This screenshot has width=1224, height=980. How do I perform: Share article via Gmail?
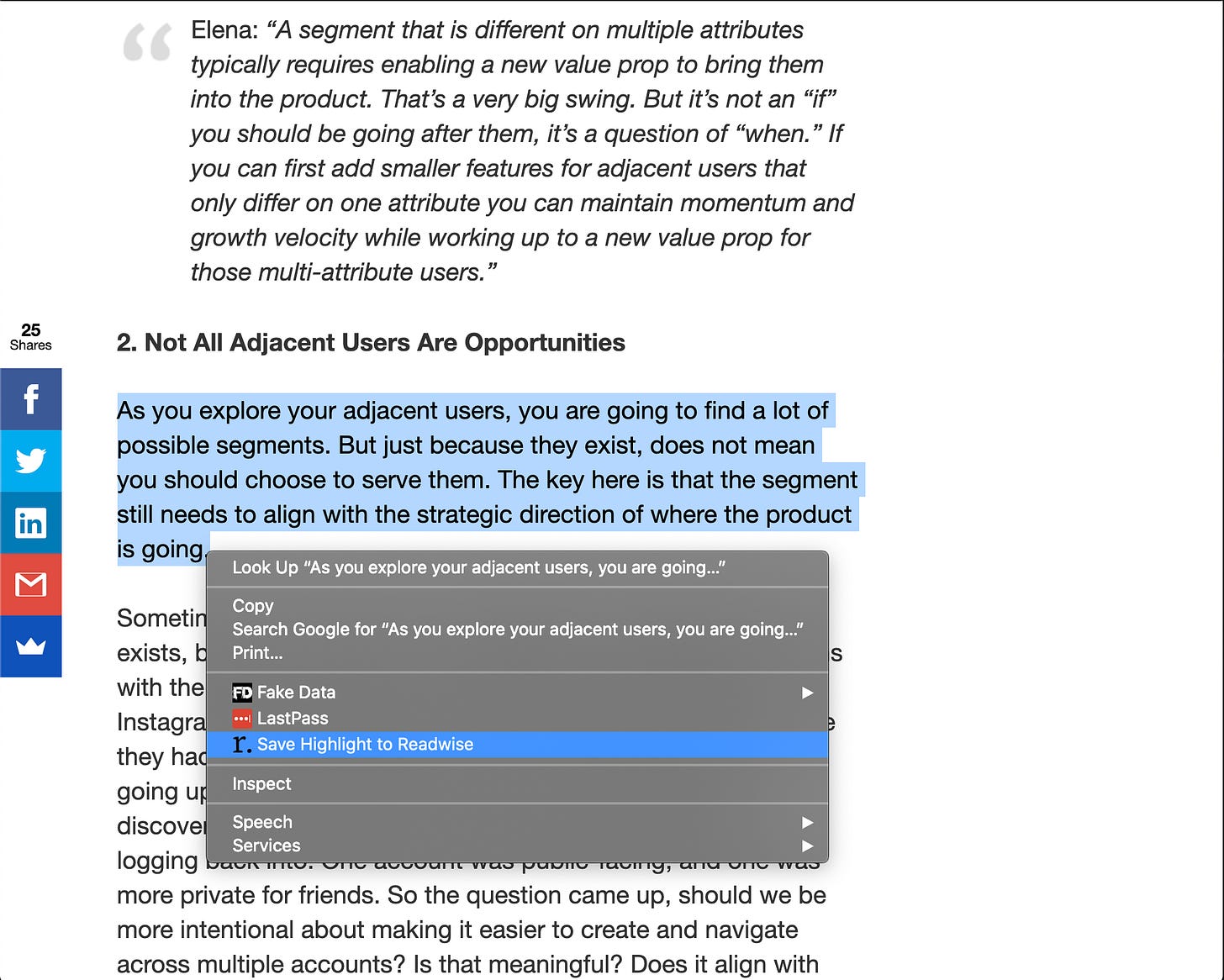[x=30, y=584]
